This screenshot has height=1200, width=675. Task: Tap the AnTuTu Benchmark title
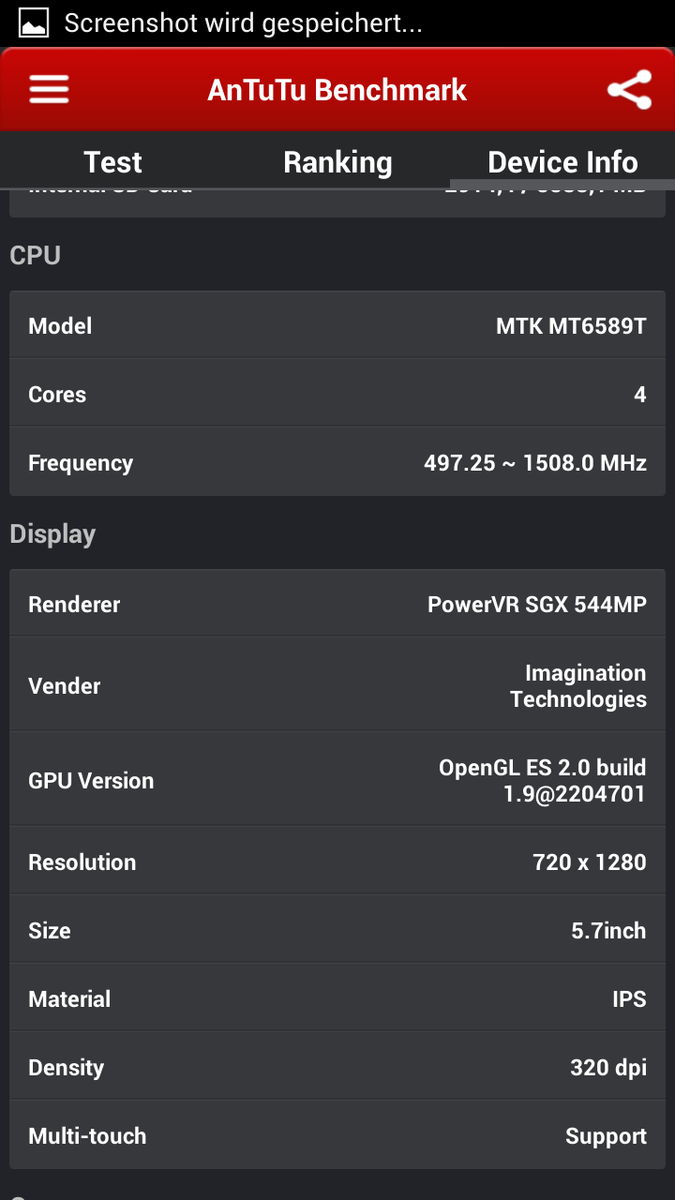pyautogui.click(x=337, y=90)
